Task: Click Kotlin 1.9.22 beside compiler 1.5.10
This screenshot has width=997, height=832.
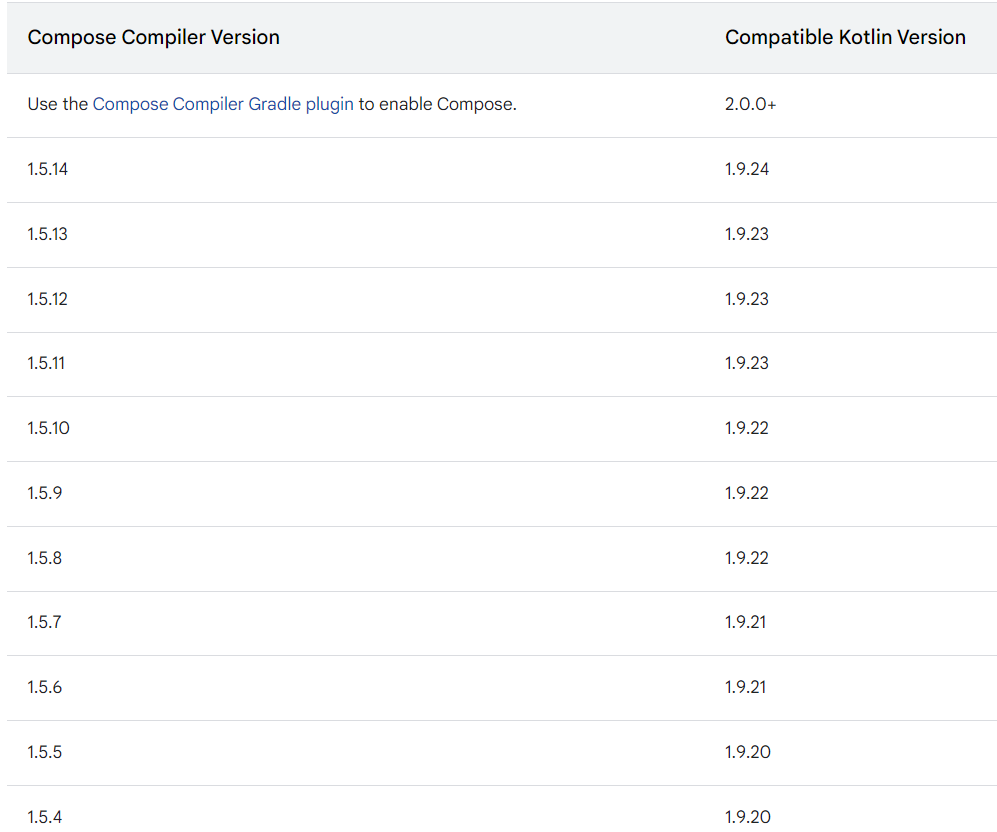Action: click(746, 428)
